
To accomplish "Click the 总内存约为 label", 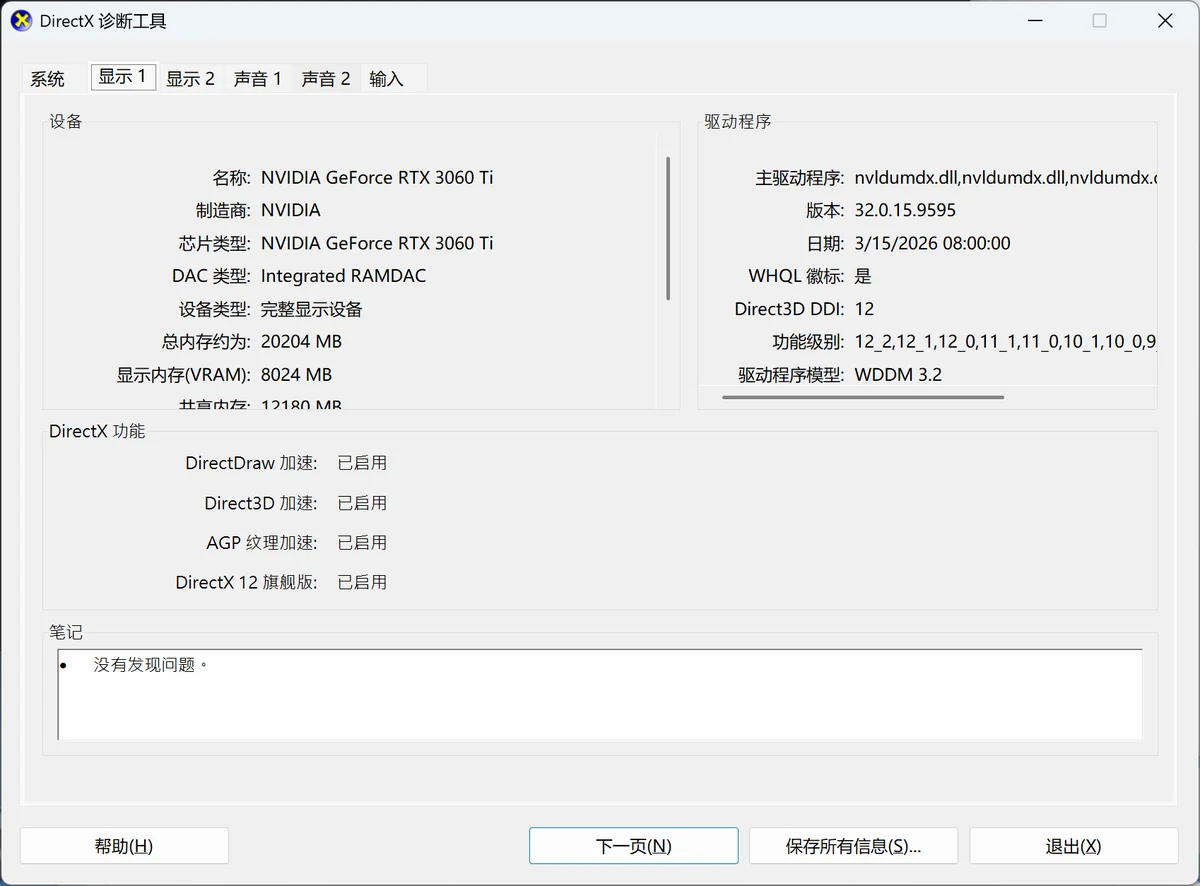I will (206, 342).
